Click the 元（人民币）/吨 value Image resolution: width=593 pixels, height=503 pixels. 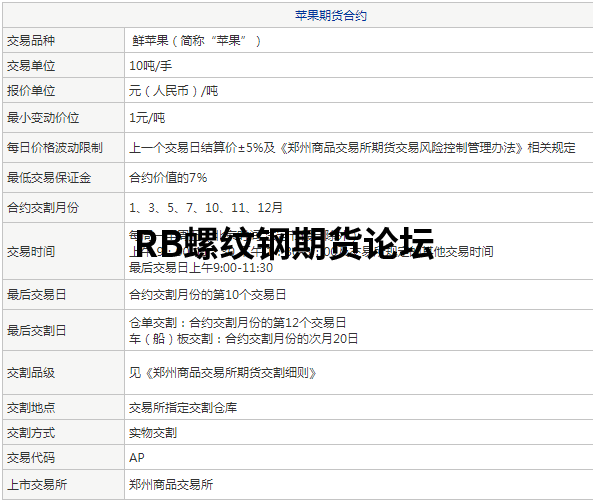click(x=174, y=91)
